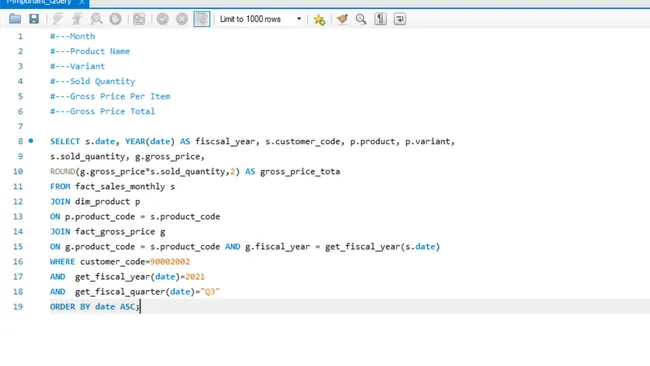Open a SQL script file via the folder icon

point(15,19)
